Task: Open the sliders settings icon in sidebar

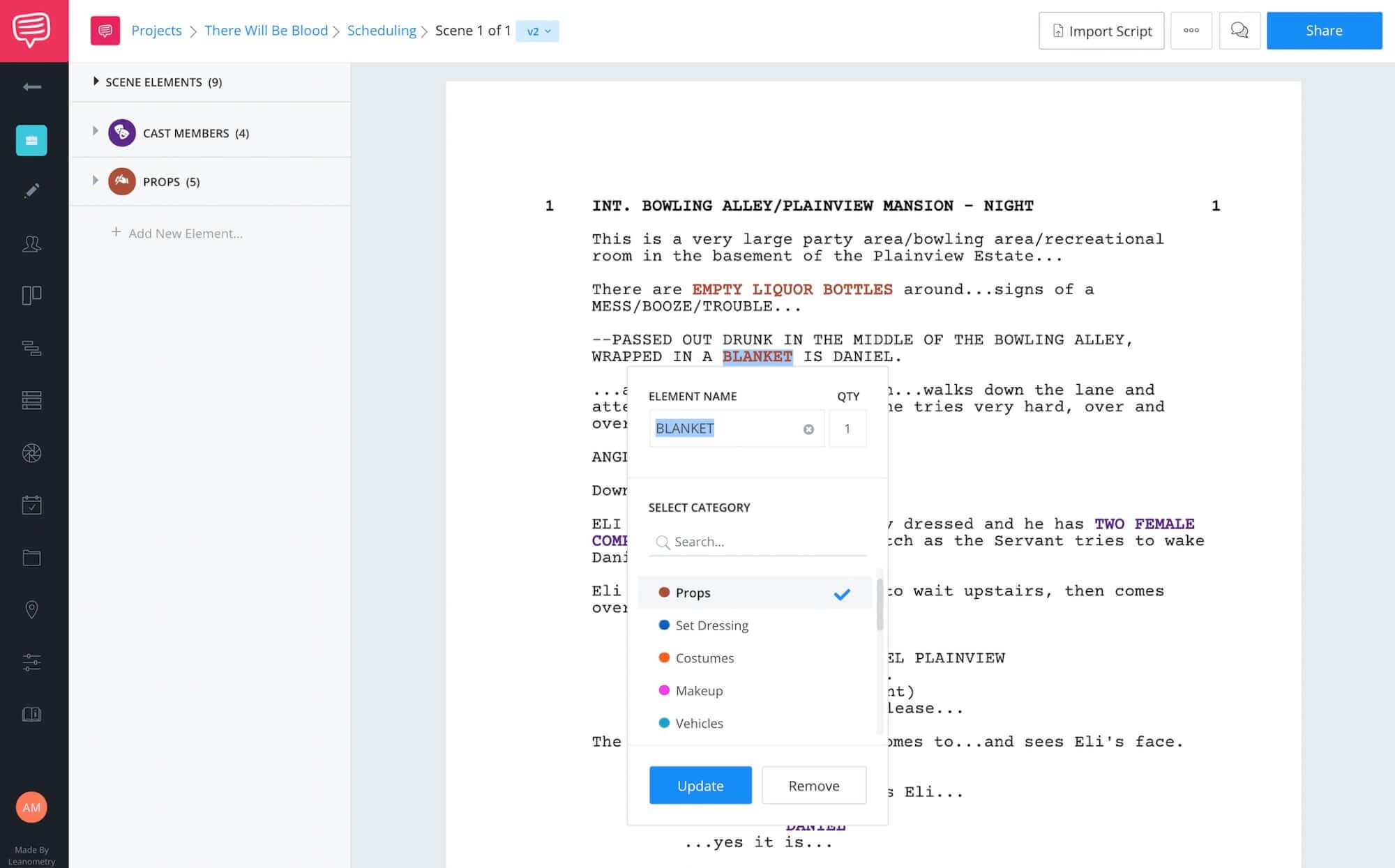Action: coord(31,662)
